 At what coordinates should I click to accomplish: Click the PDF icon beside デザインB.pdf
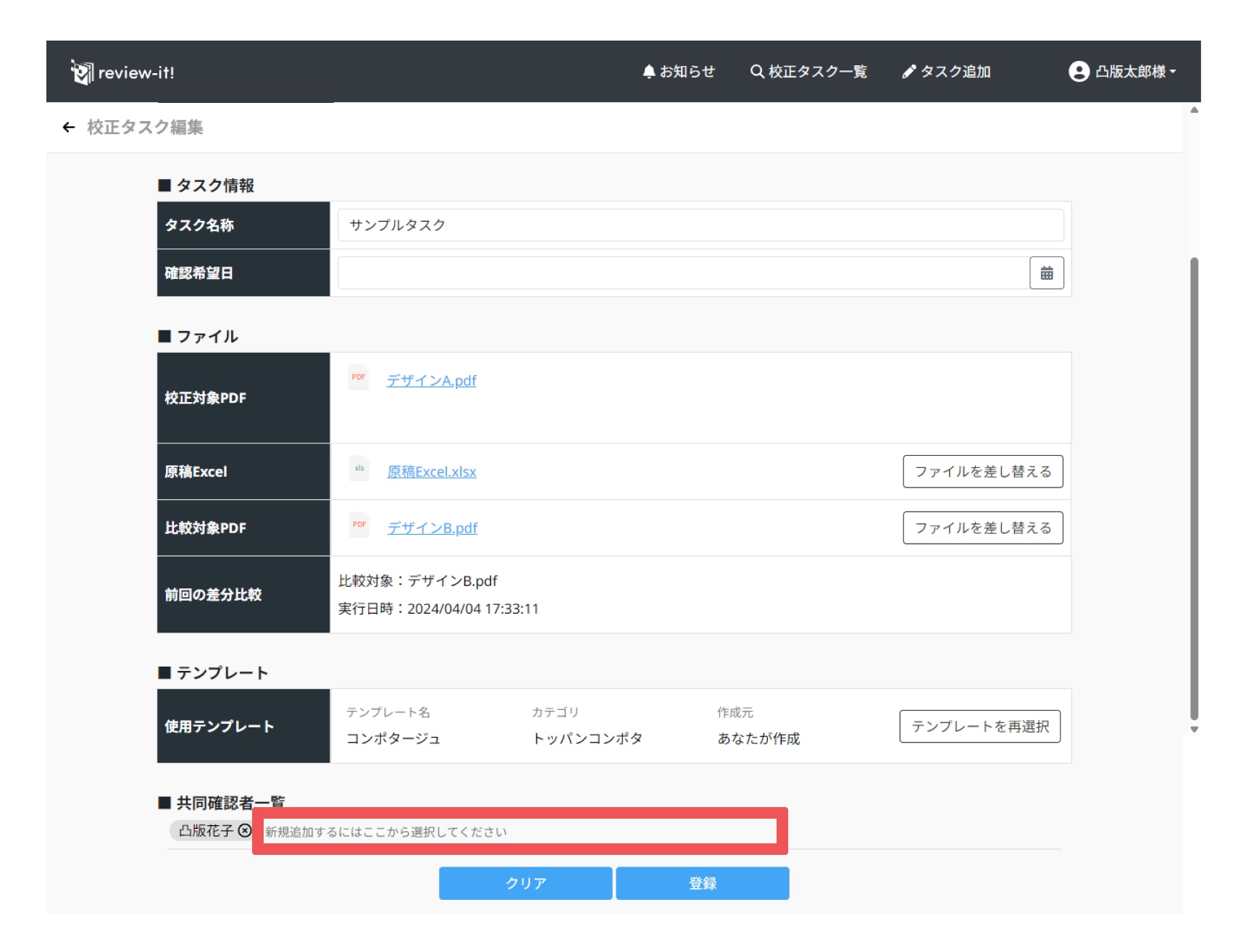click(359, 525)
